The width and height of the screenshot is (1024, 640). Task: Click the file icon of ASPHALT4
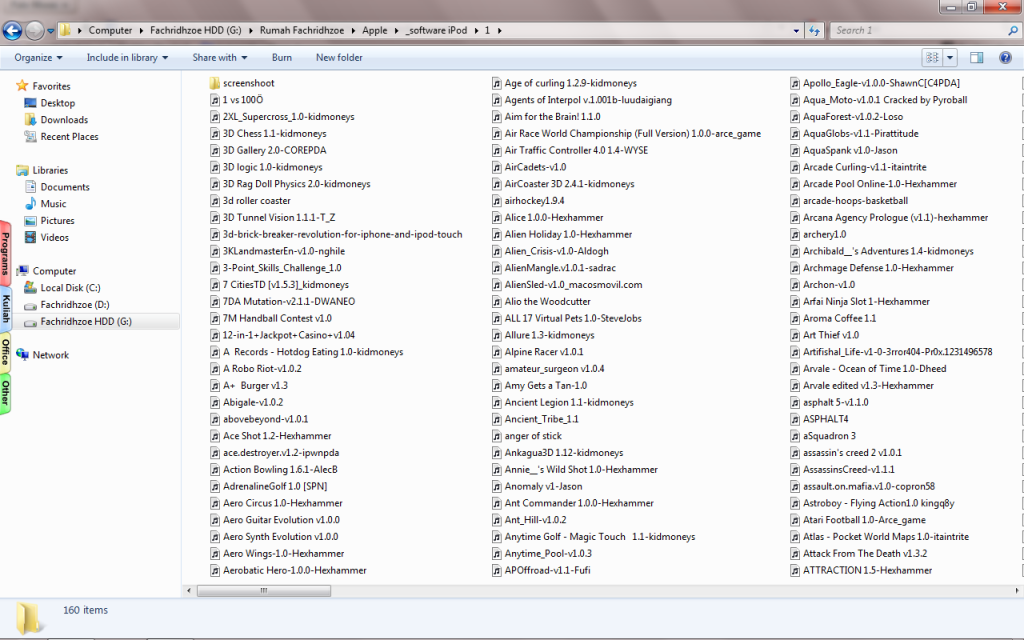(795, 419)
